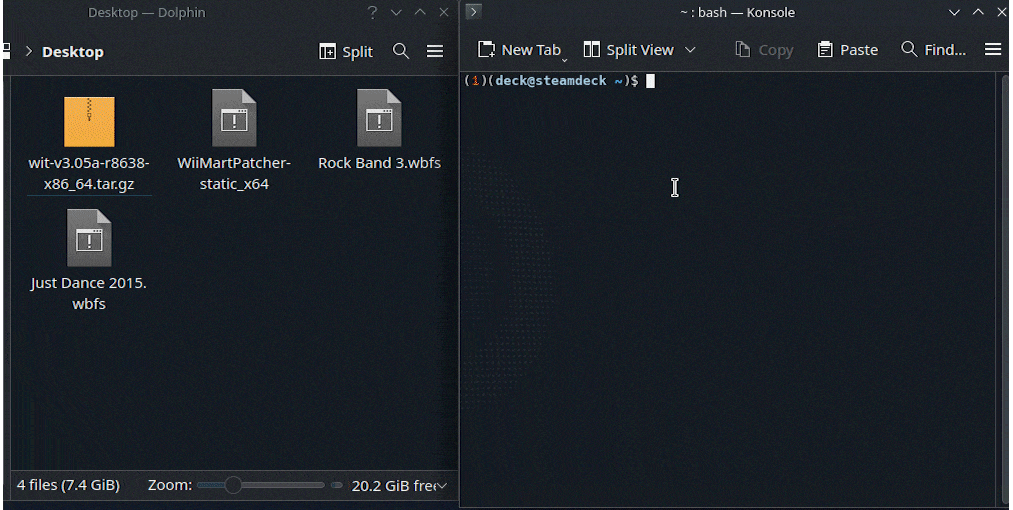Image resolution: width=1013 pixels, height=510 pixels.
Task: Expand the free space info dropdown
Action: pos(441,486)
